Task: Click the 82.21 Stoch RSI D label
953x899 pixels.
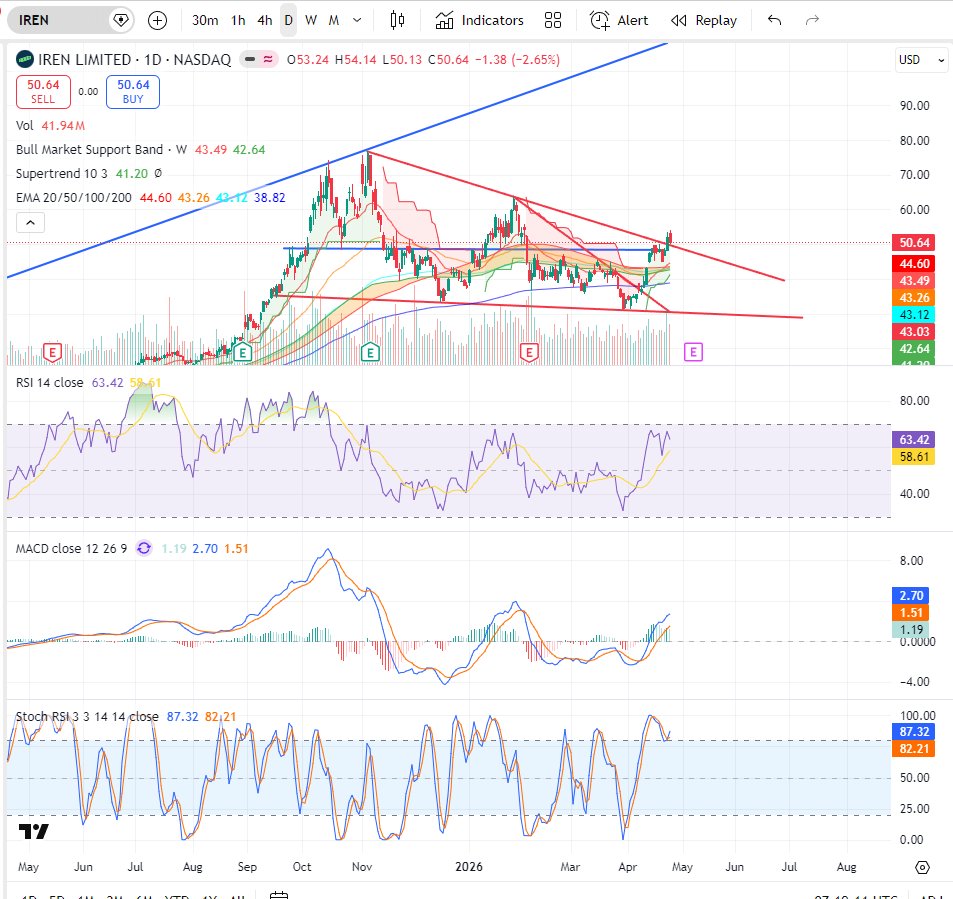Action: coord(913,748)
